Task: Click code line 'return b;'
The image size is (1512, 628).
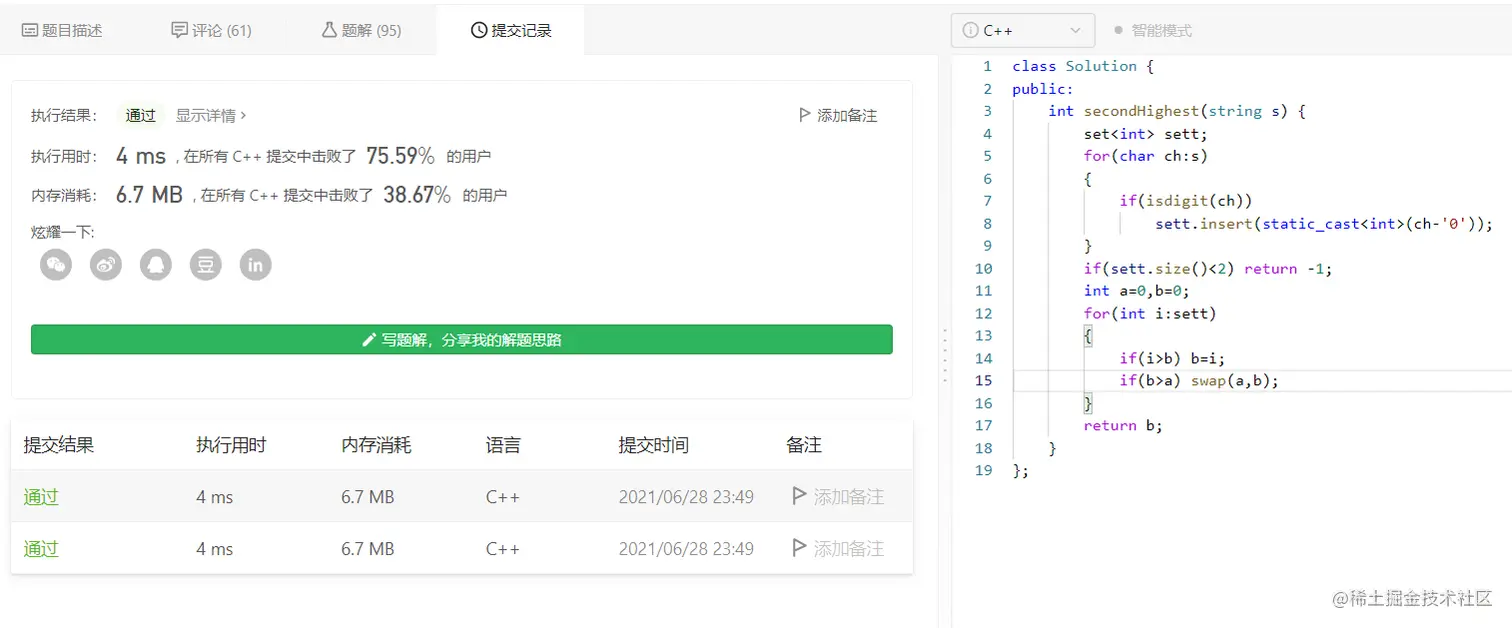Action: click(x=1123, y=426)
